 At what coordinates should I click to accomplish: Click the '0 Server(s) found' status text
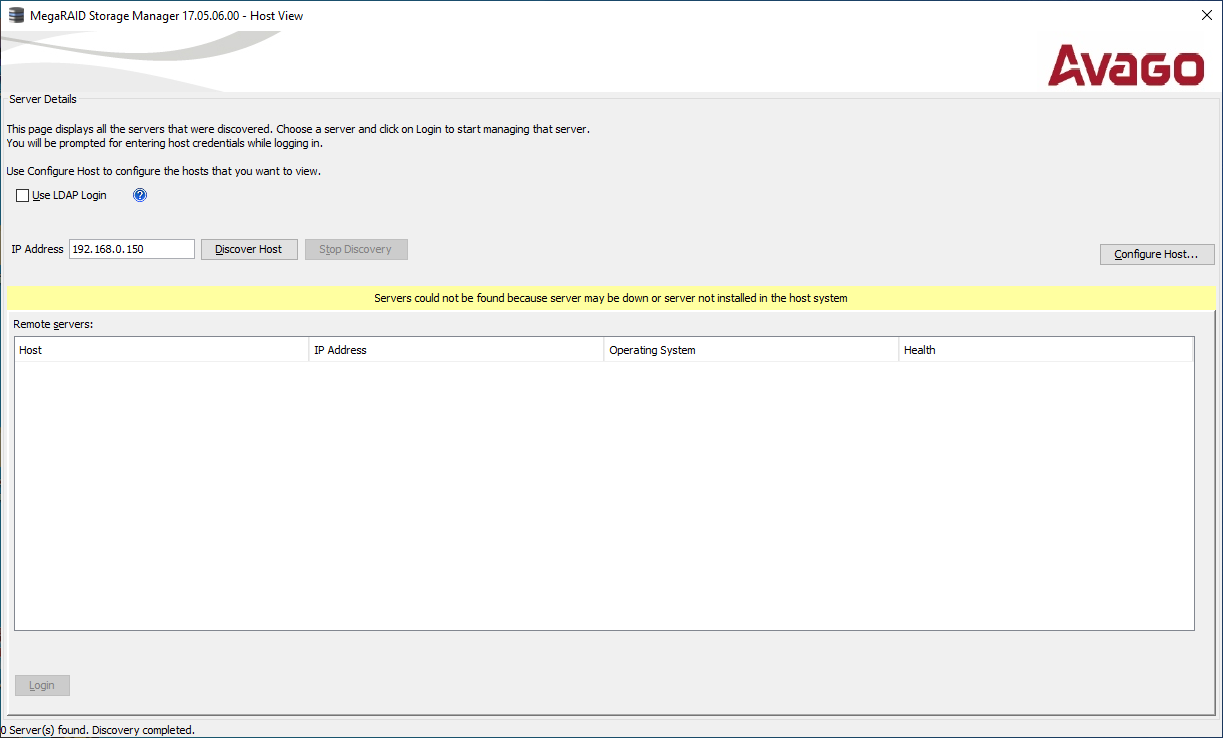click(x=98, y=730)
